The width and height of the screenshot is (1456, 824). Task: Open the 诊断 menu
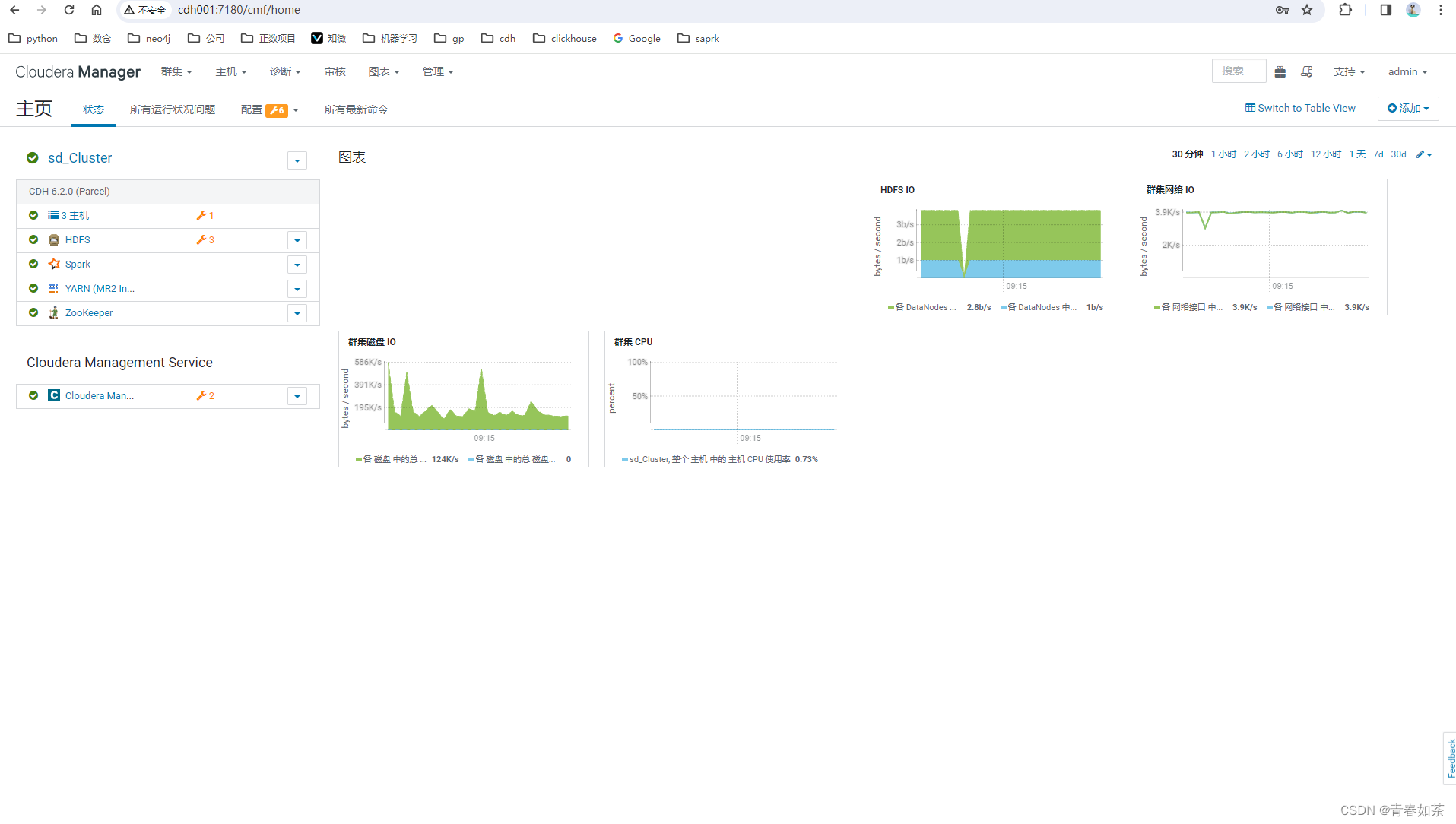coord(285,71)
